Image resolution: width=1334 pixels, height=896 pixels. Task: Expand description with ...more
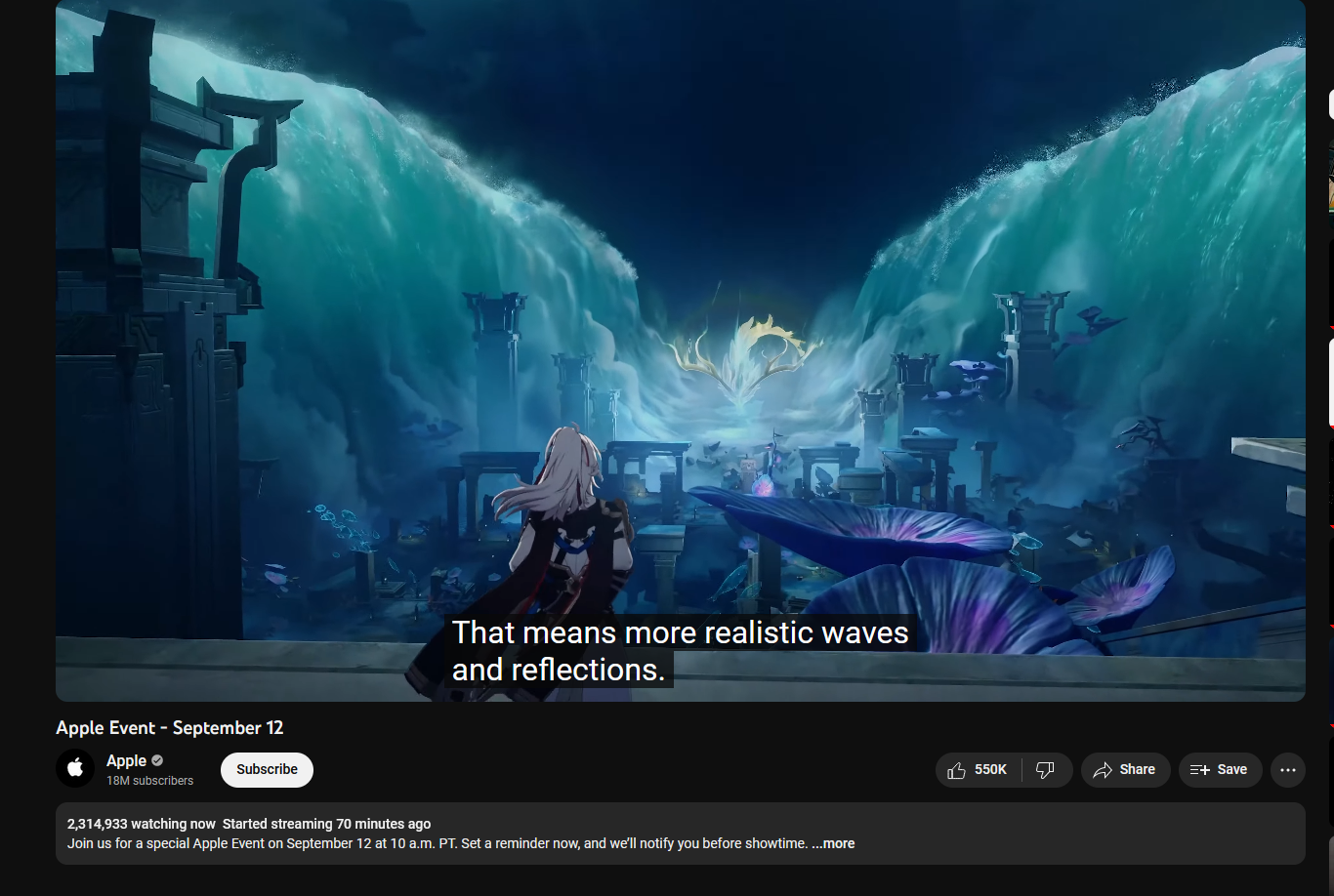click(x=833, y=843)
